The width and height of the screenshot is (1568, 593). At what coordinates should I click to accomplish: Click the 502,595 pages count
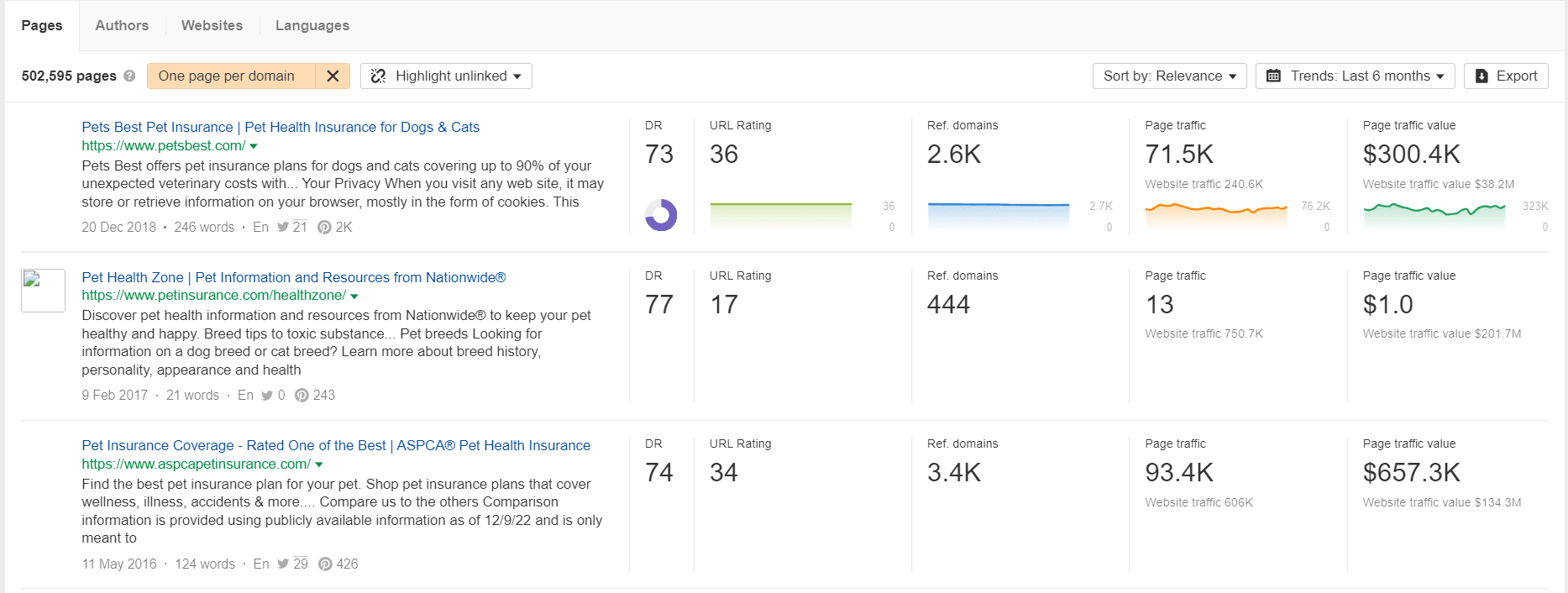pos(69,76)
